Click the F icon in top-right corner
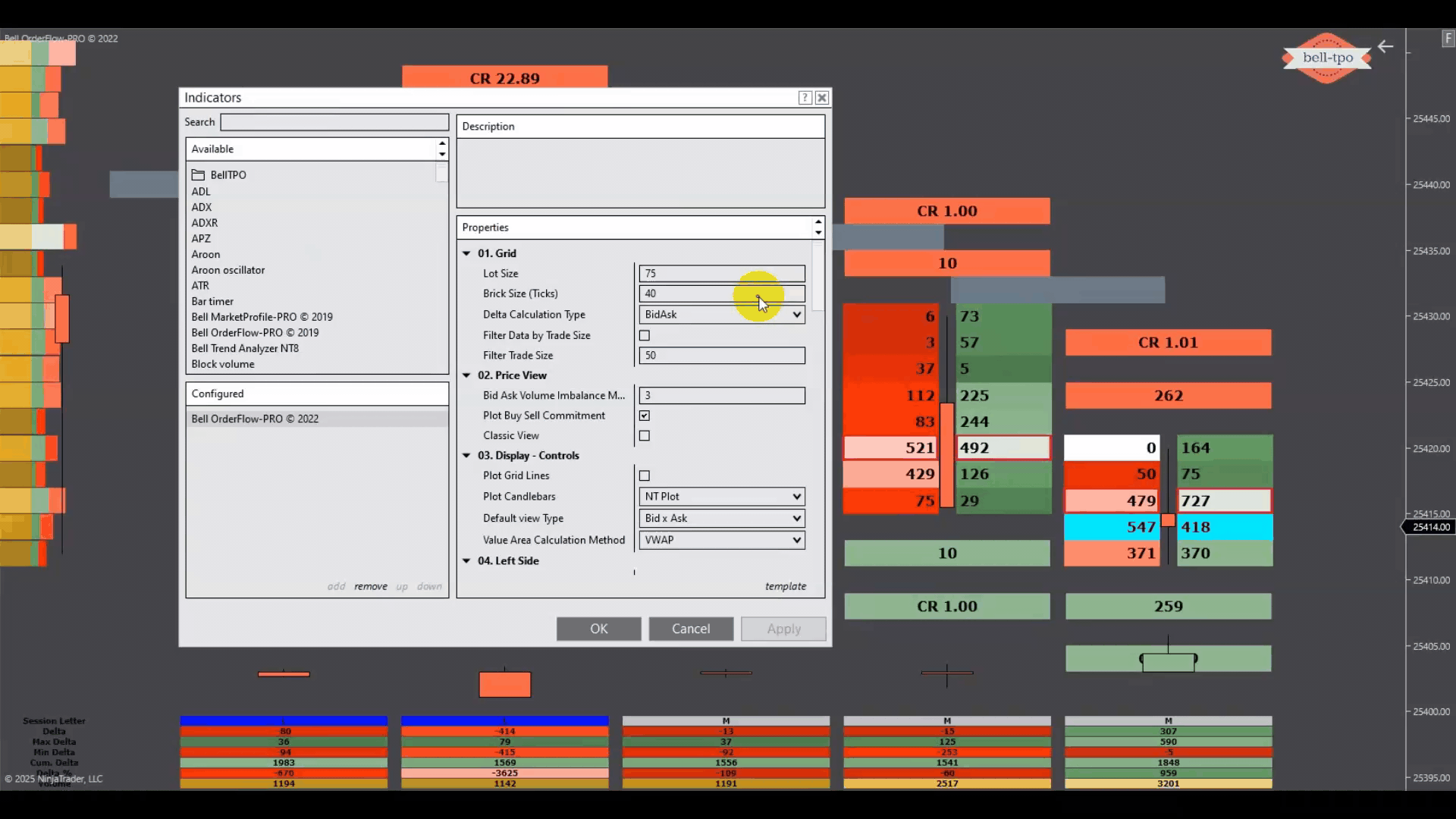The height and width of the screenshot is (819, 1456). coord(1448,39)
